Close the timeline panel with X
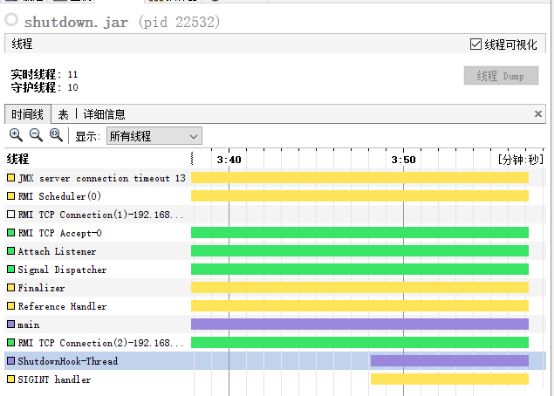This screenshot has width=554, height=396. pos(538,114)
